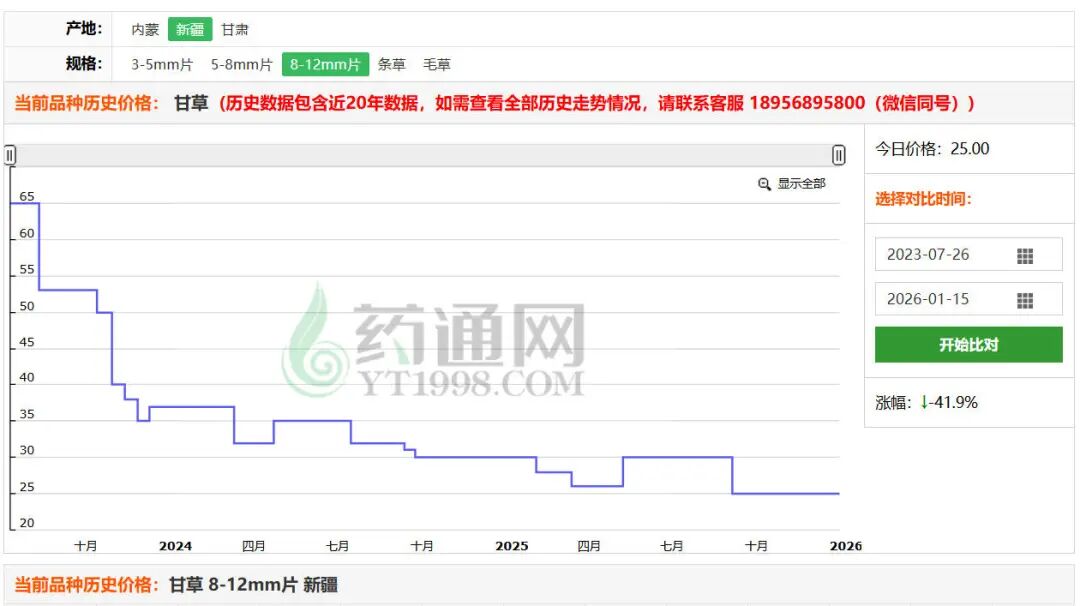Open calendar picker for 2026-01-15

[1025, 301]
